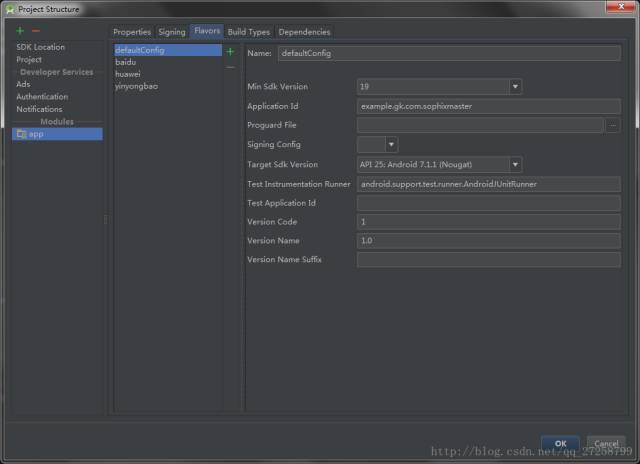Screen dimensions: 640x464
Task: Expand the Signing Config dropdown
Action: coord(391,144)
